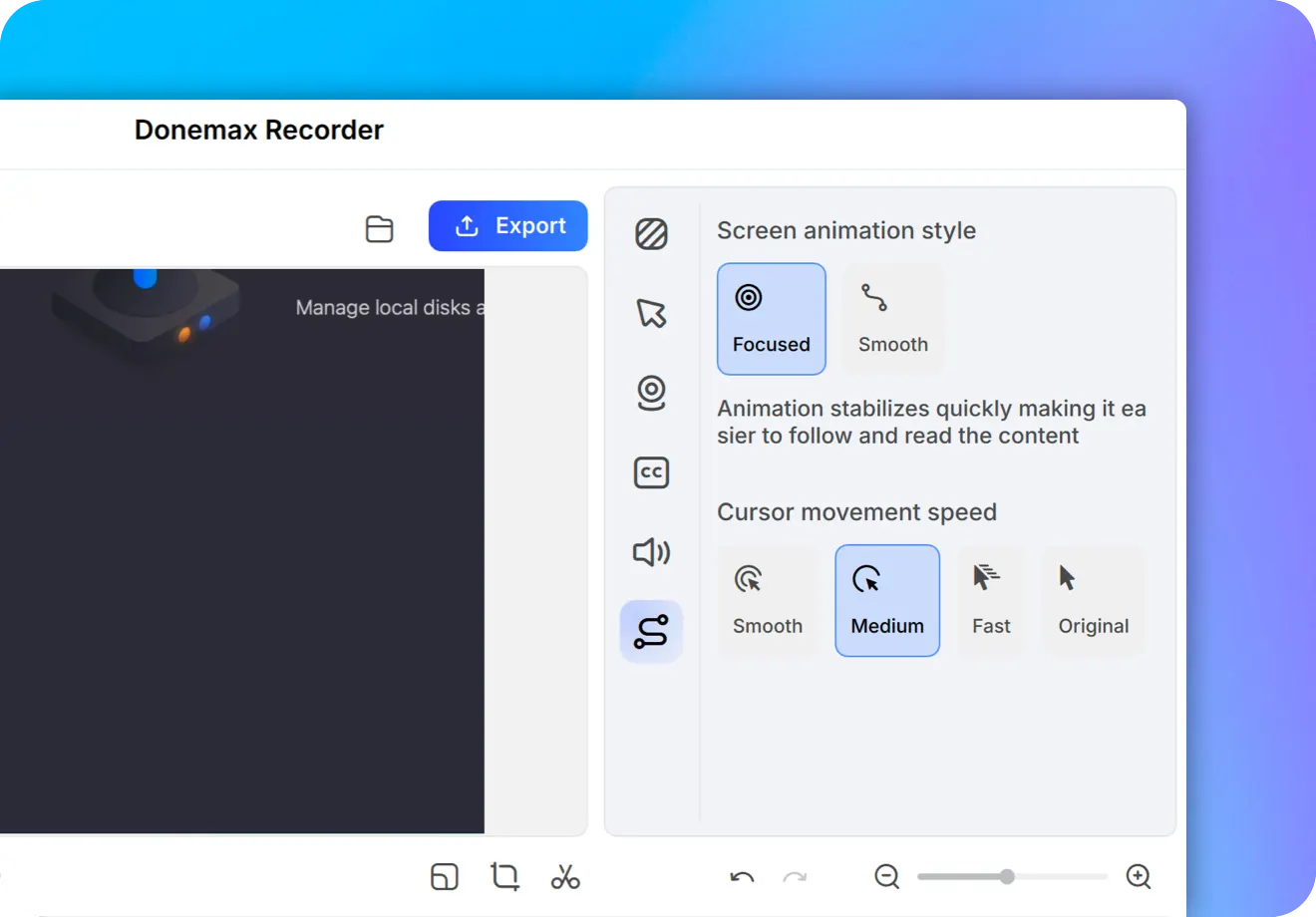Open the background settings striped-circle icon

[x=651, y=234]
